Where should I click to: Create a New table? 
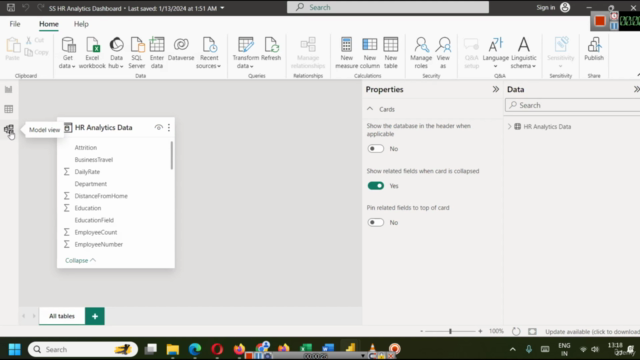pyautogui.click(x=391, y=53)
